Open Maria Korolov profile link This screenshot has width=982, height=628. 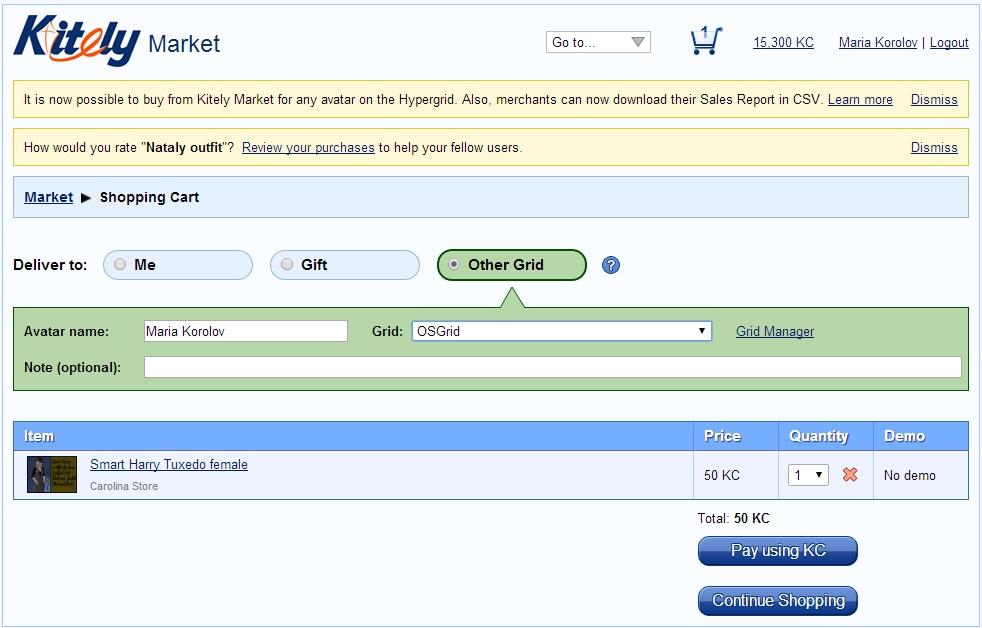[x=878, y=43]
